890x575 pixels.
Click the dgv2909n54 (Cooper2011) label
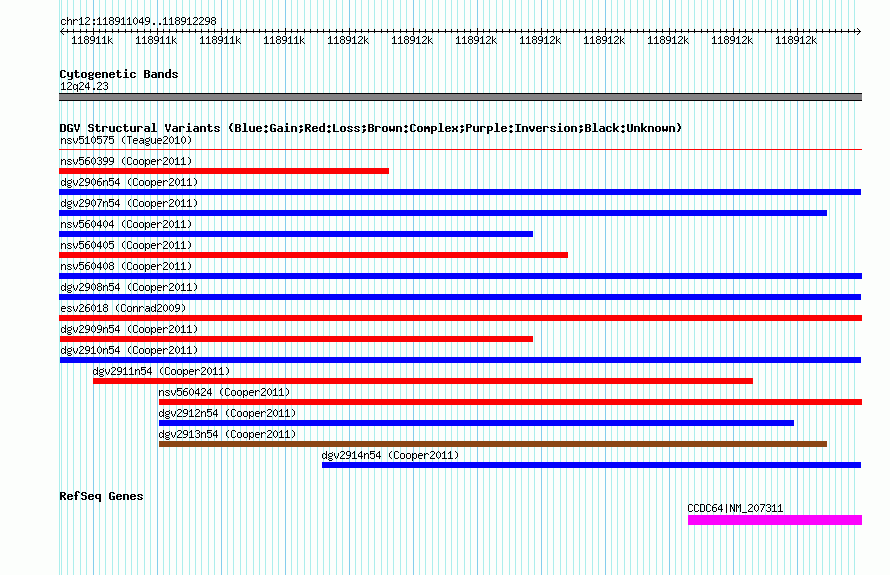pos(129,329)
